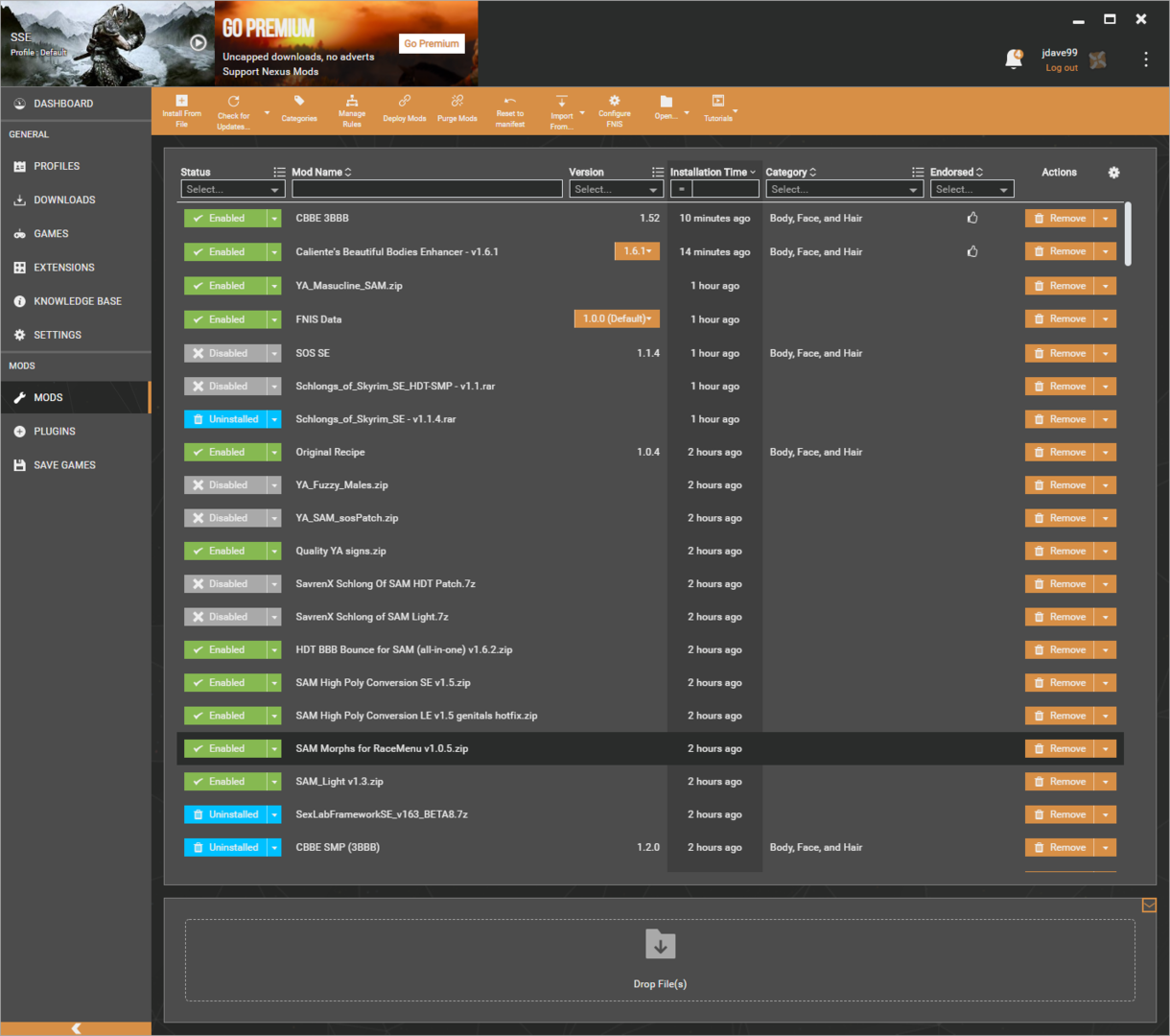
Task: Open Version filter Select dropdown
Action: pos(616,189)
